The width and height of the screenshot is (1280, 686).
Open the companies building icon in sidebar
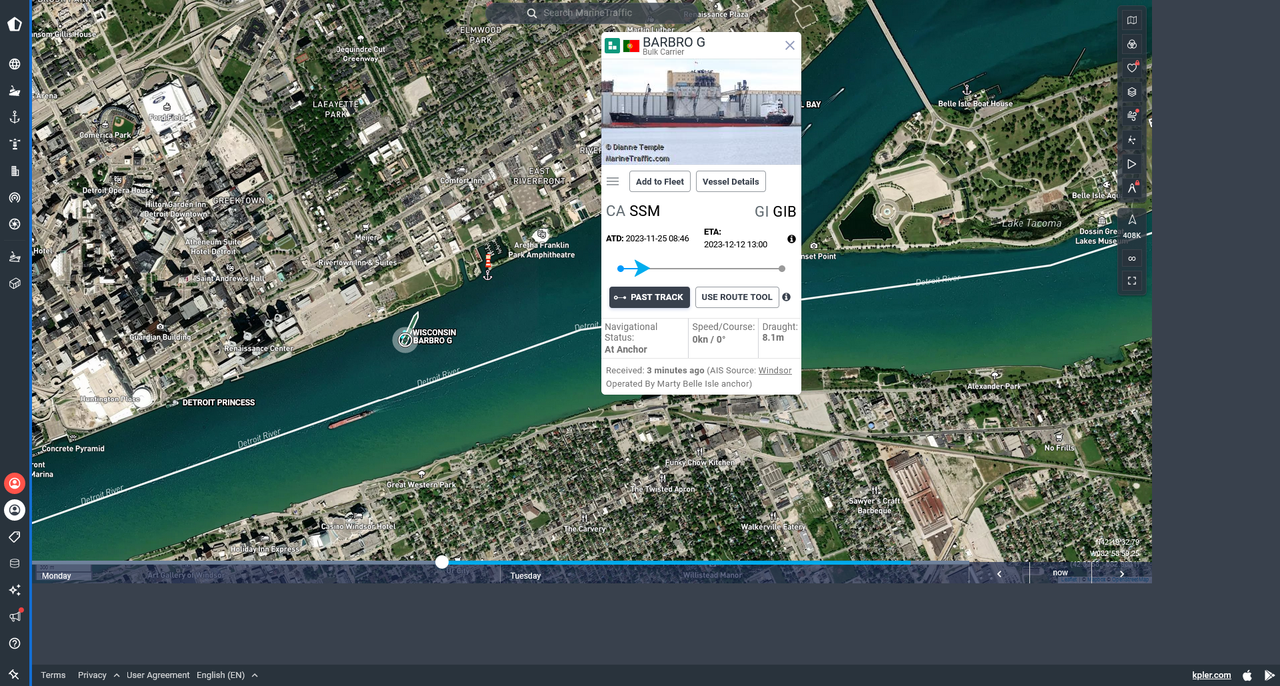pyautogui.click(x=15, y=171)
